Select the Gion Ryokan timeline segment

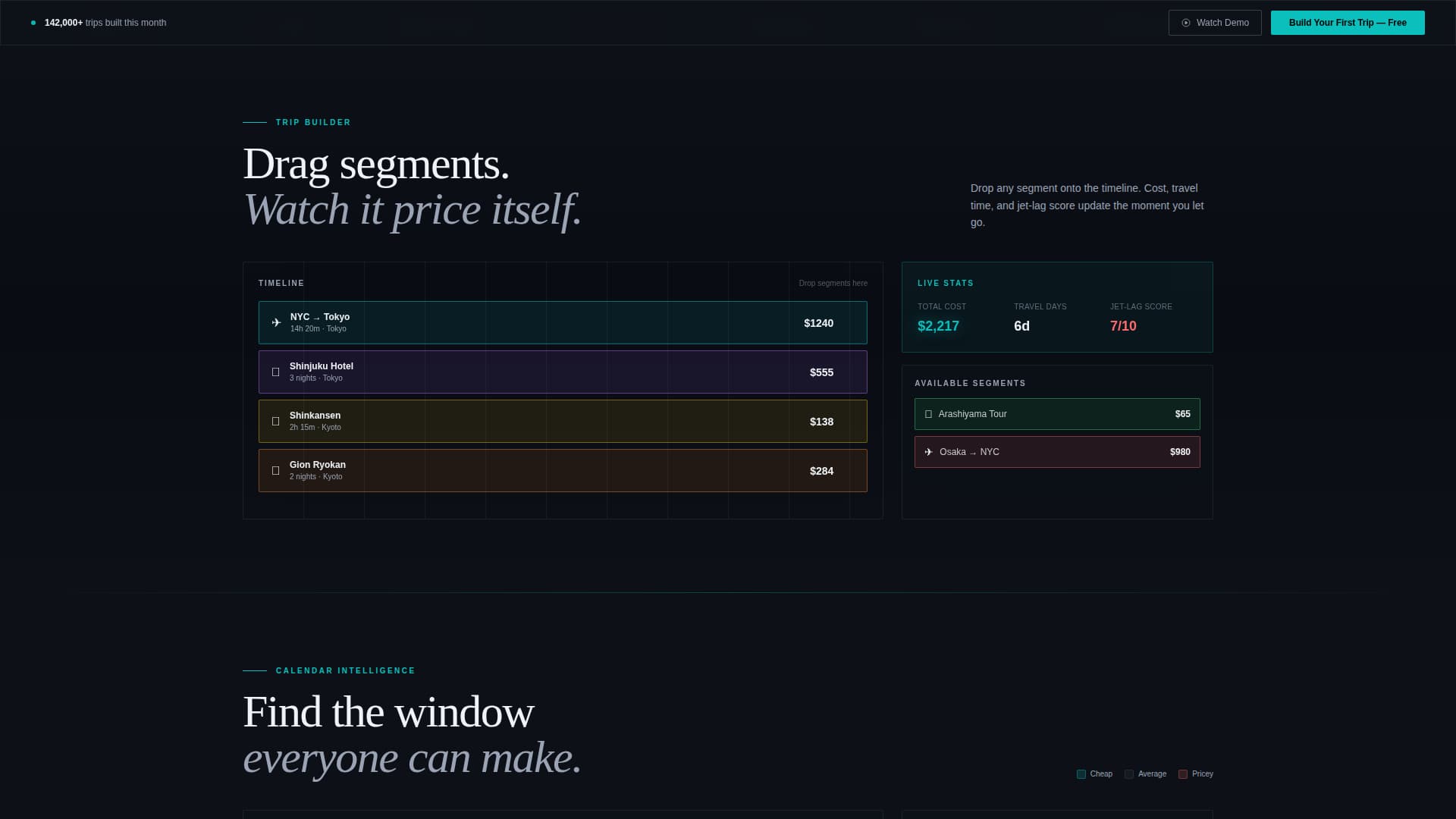[x=563, y=470]
